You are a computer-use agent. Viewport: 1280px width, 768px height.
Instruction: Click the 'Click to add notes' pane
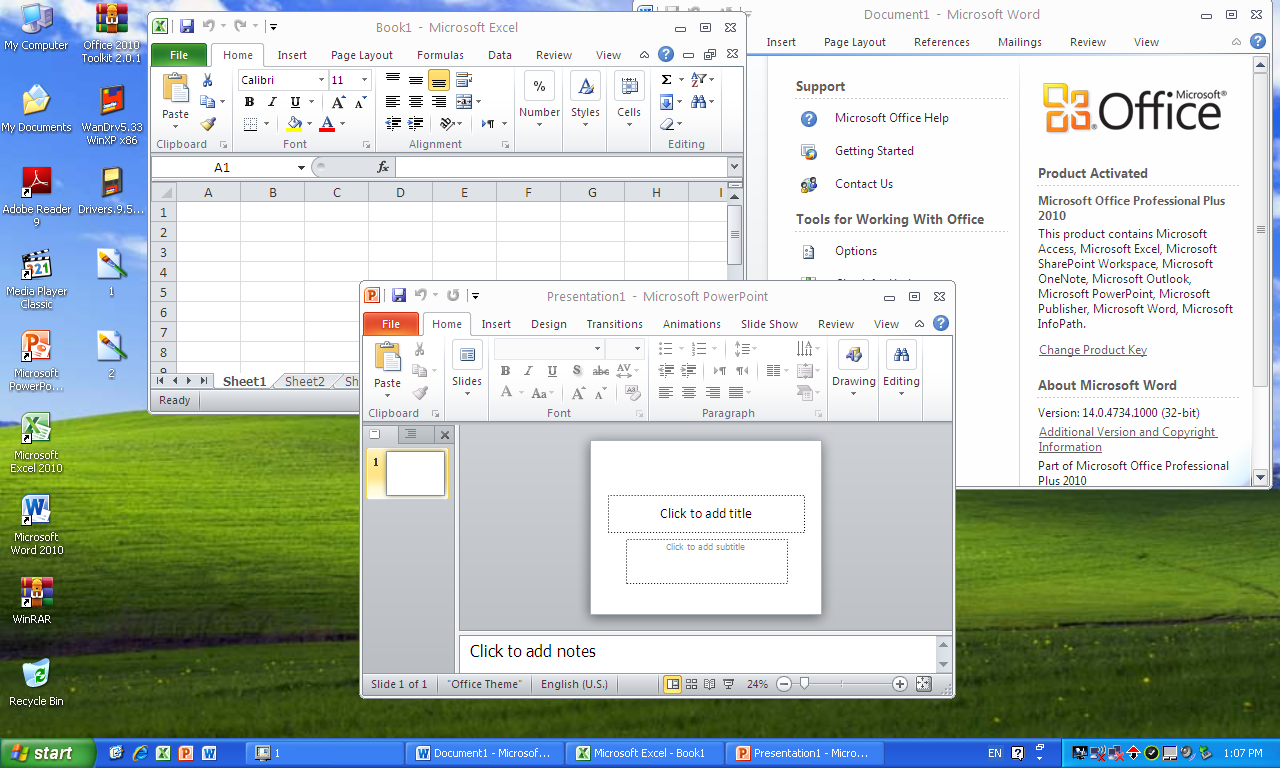tap(698, 652)
